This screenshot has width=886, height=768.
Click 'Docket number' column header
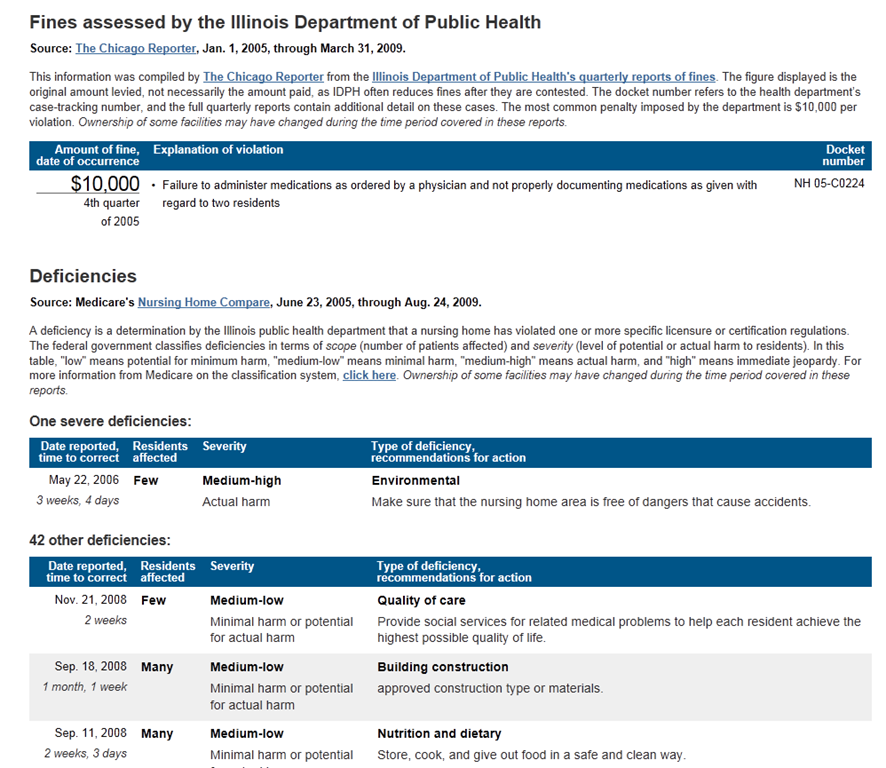[843, 155]
